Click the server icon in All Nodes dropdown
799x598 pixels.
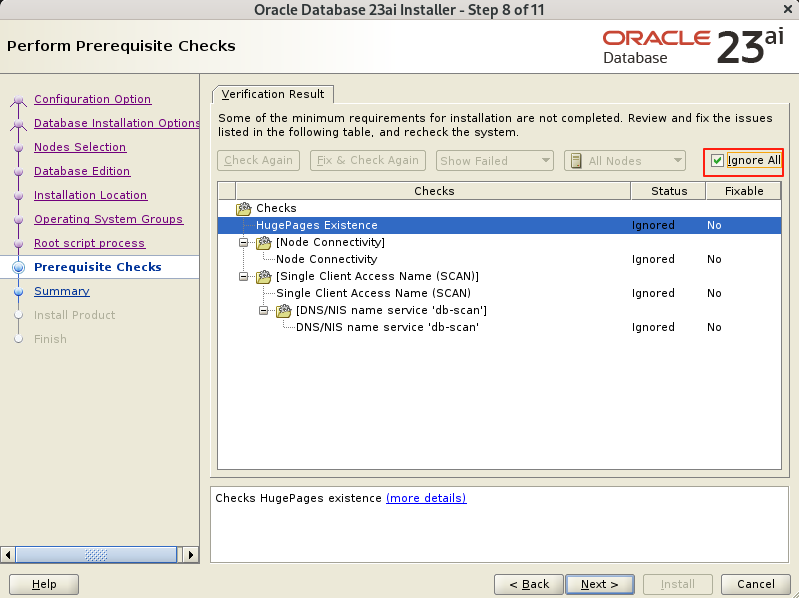click(576, 161)
